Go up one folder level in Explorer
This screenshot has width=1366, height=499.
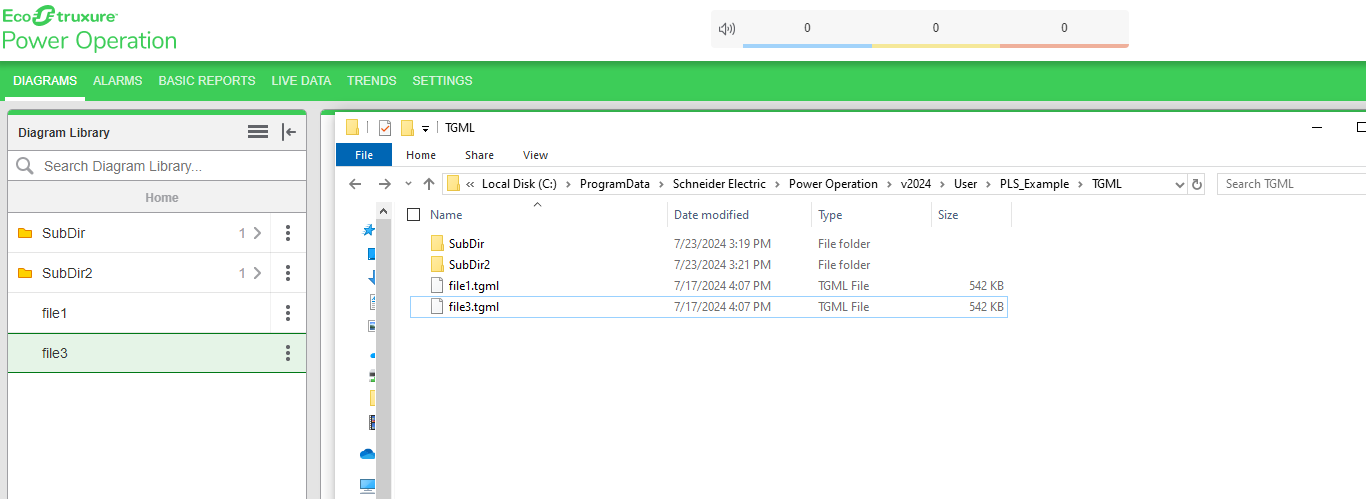click(429, 184)
